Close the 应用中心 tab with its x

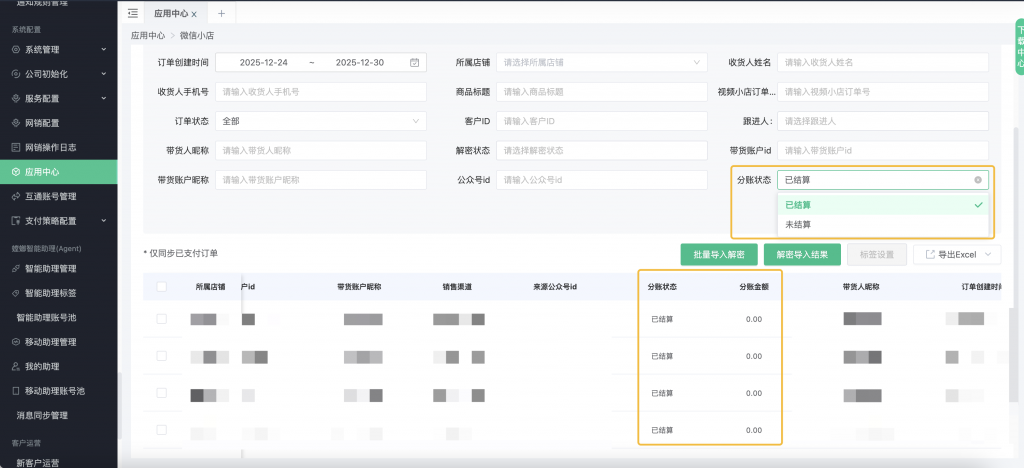193,14
